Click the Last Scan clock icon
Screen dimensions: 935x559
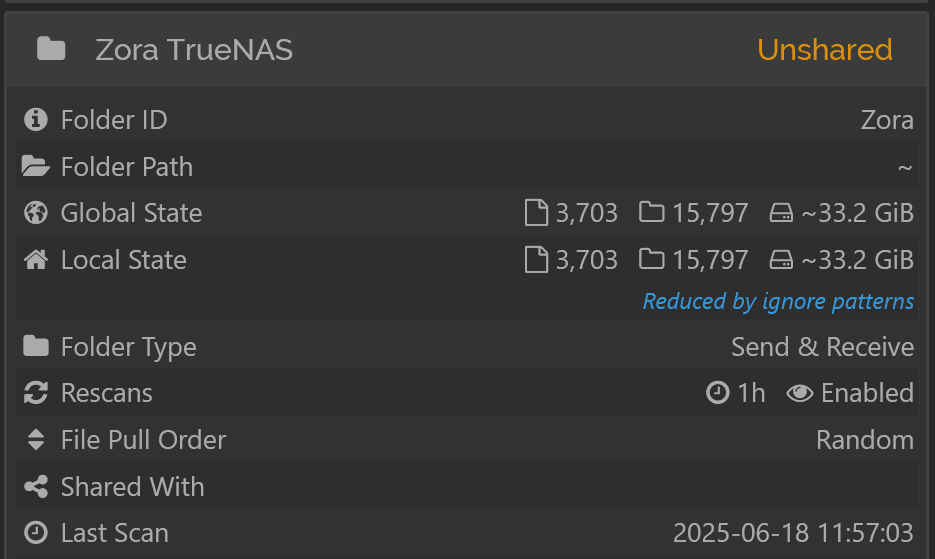coord(36,533)
